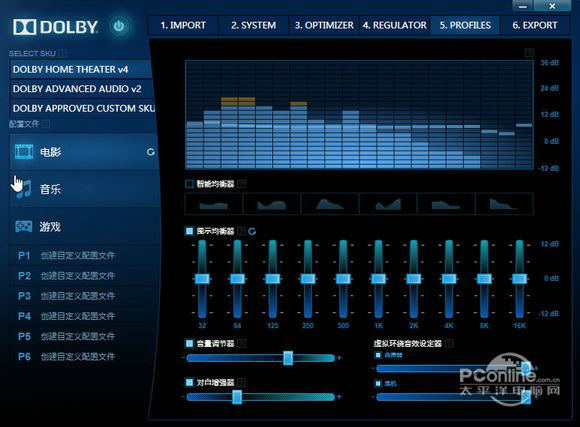
Task: Click the 500 Hz equalizer slider handle
Action: pos(343,279)
